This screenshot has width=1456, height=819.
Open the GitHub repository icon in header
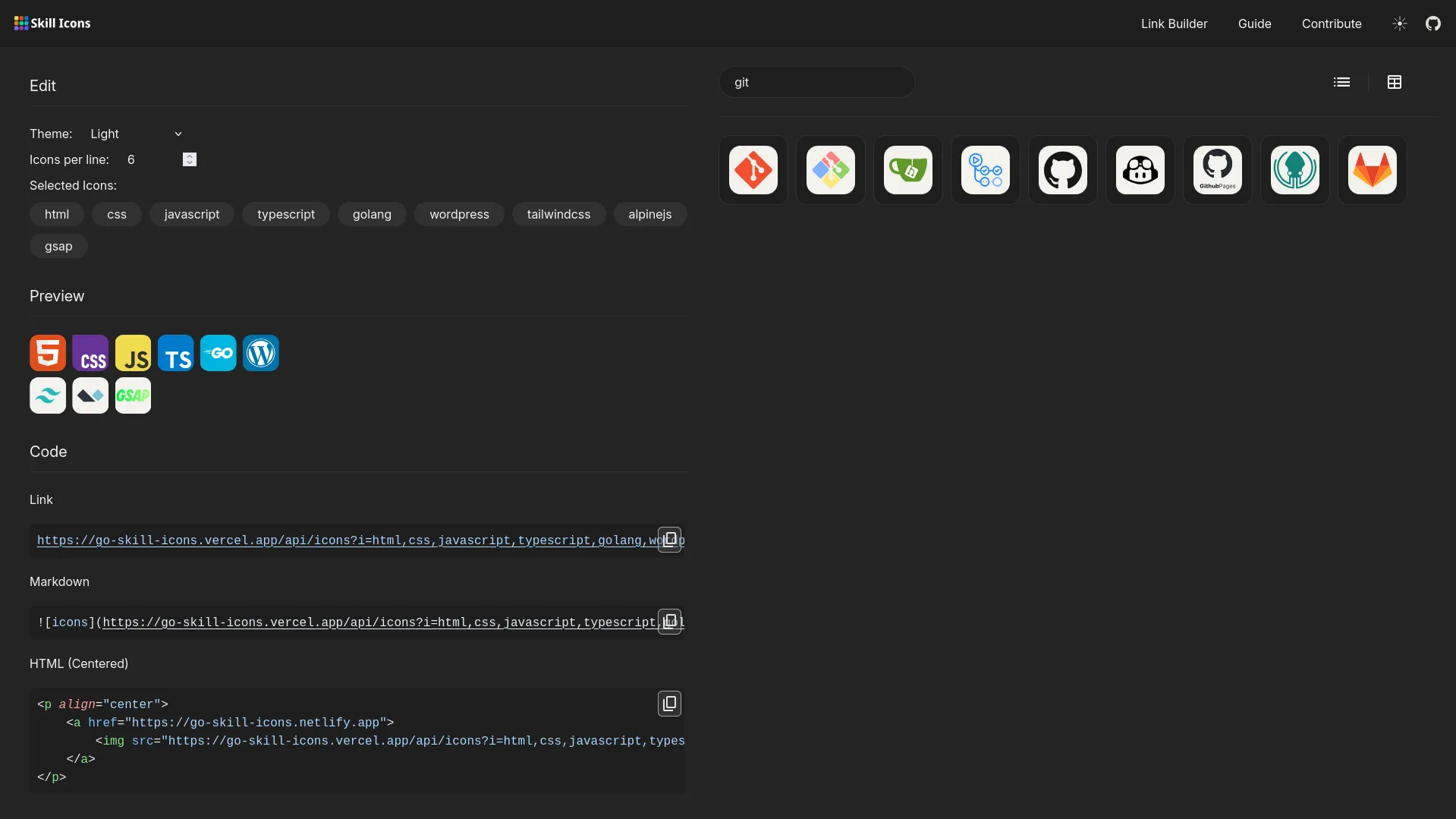pyautogui.click(x=1432, y=24)
